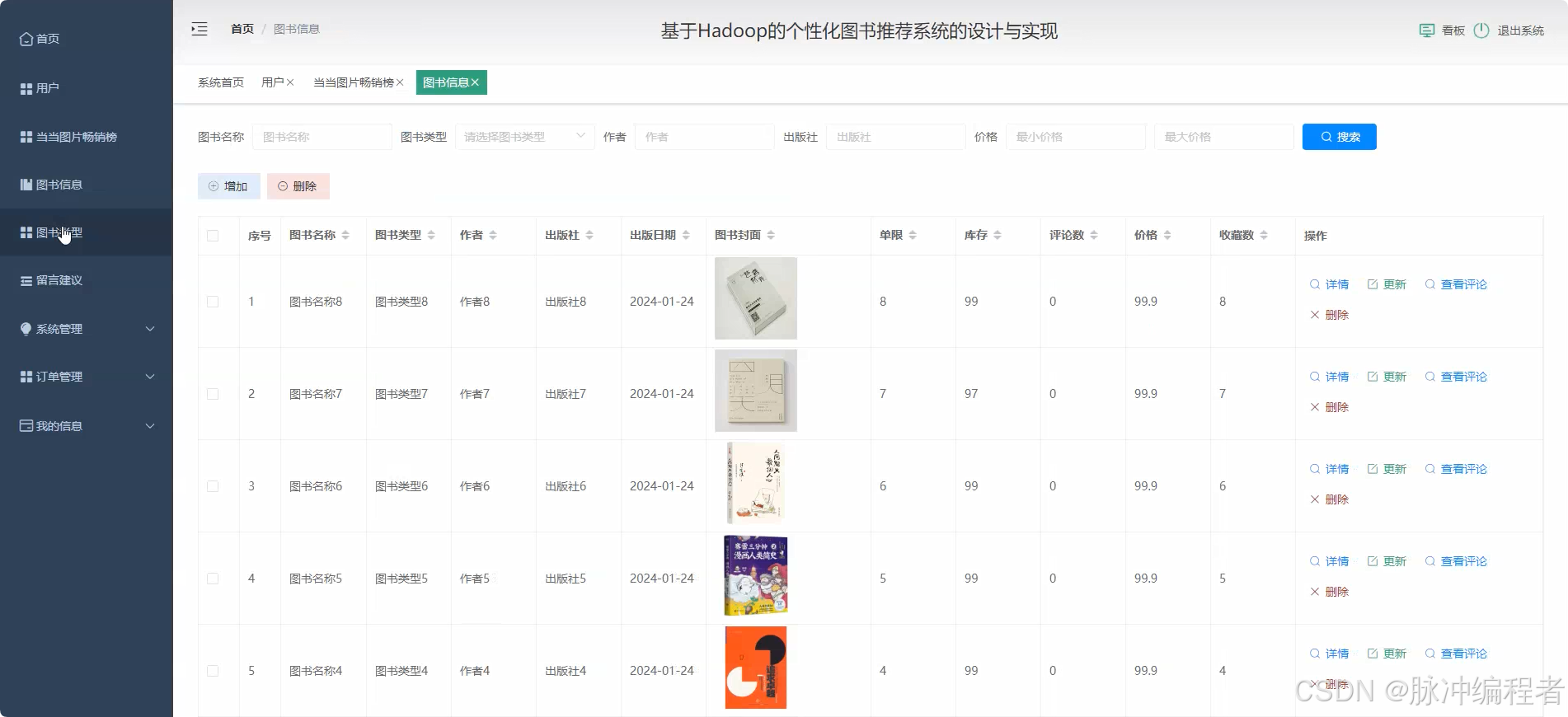Sort by 价格 column arrows
The image size is (1568, 717).
pyautogui.click(x=1167, y=236)
